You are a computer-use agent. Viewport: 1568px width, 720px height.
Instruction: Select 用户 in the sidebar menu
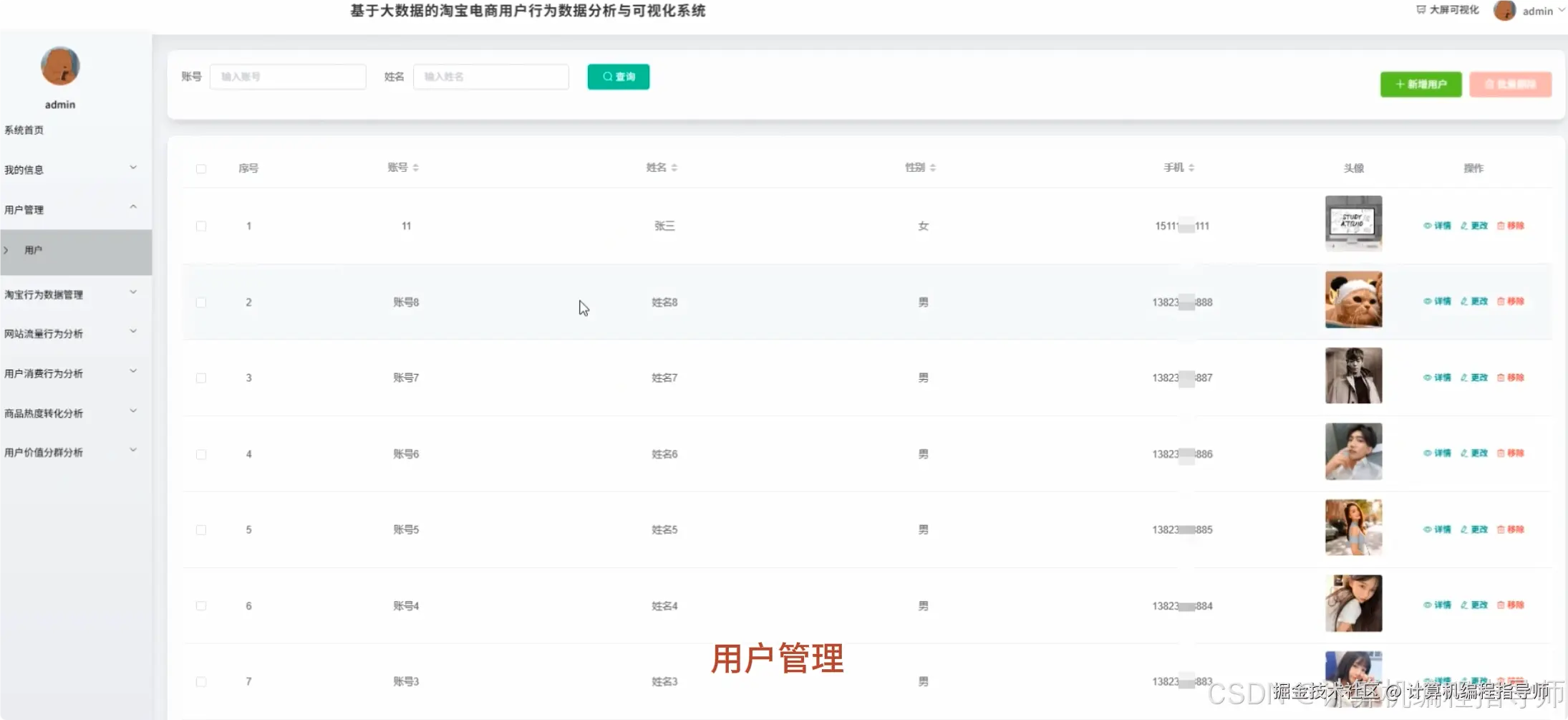click(x=33, y=250)
